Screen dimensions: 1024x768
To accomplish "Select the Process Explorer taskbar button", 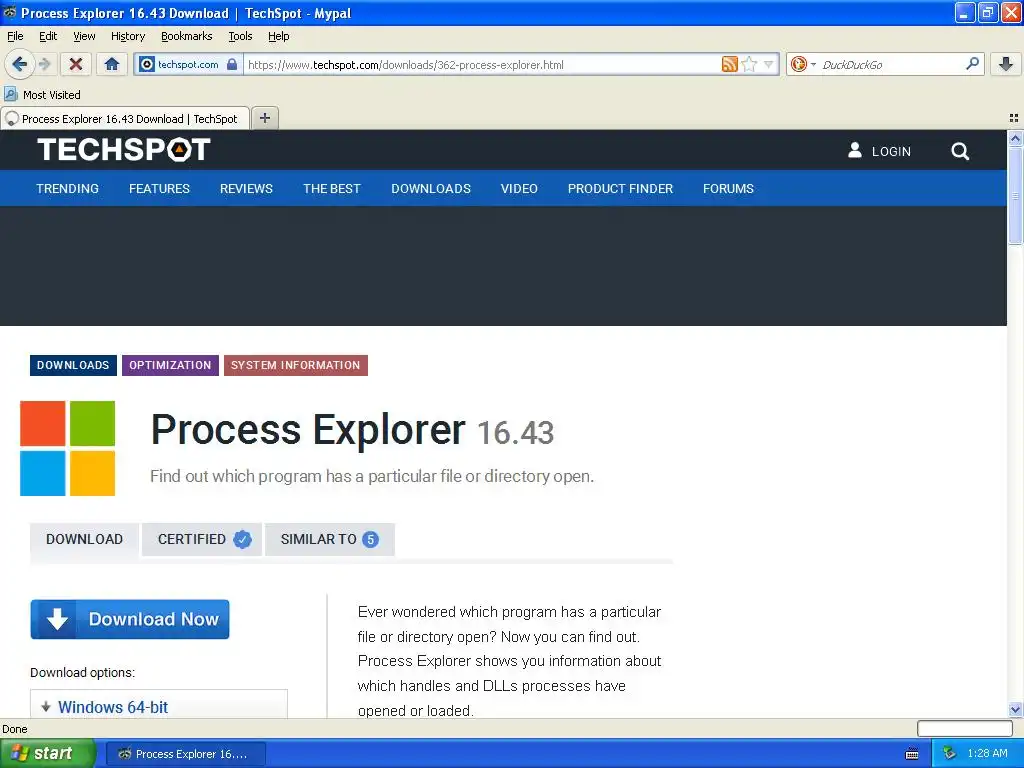I will click(x=185, y=754).
